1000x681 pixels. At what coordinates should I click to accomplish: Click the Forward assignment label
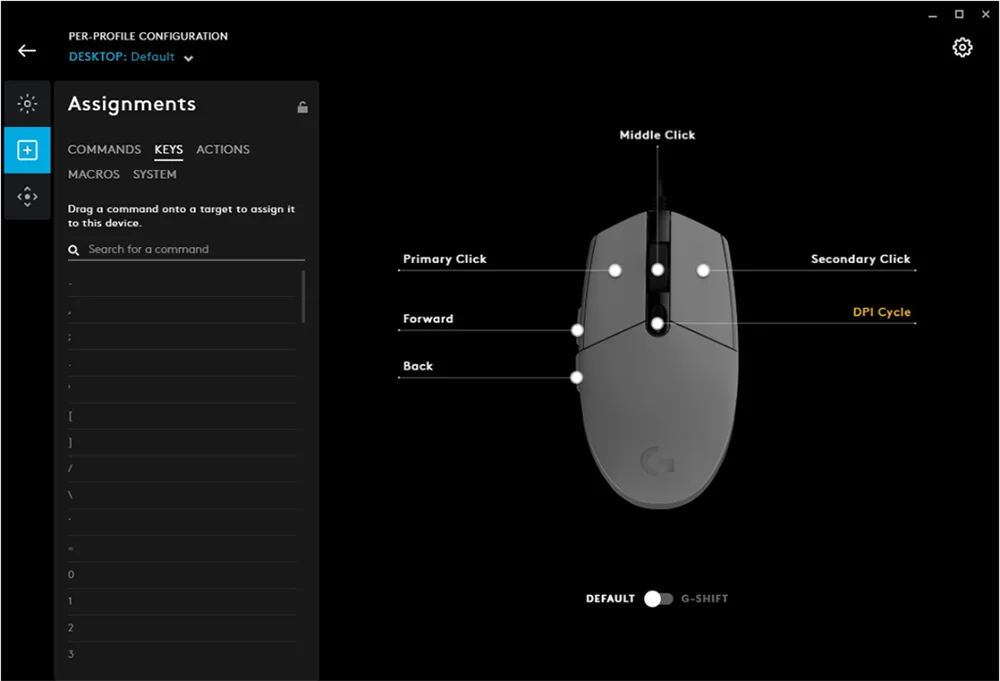(x=428, y=319)
